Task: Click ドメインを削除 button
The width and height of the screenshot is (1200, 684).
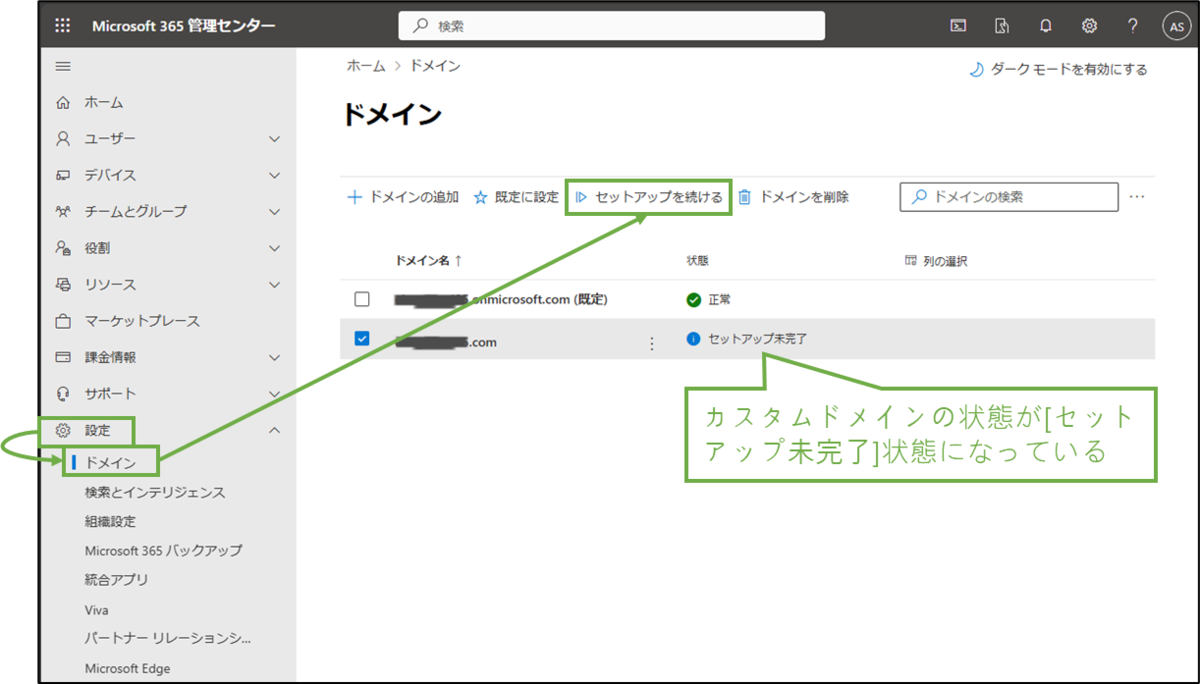Action: (794, 197)
